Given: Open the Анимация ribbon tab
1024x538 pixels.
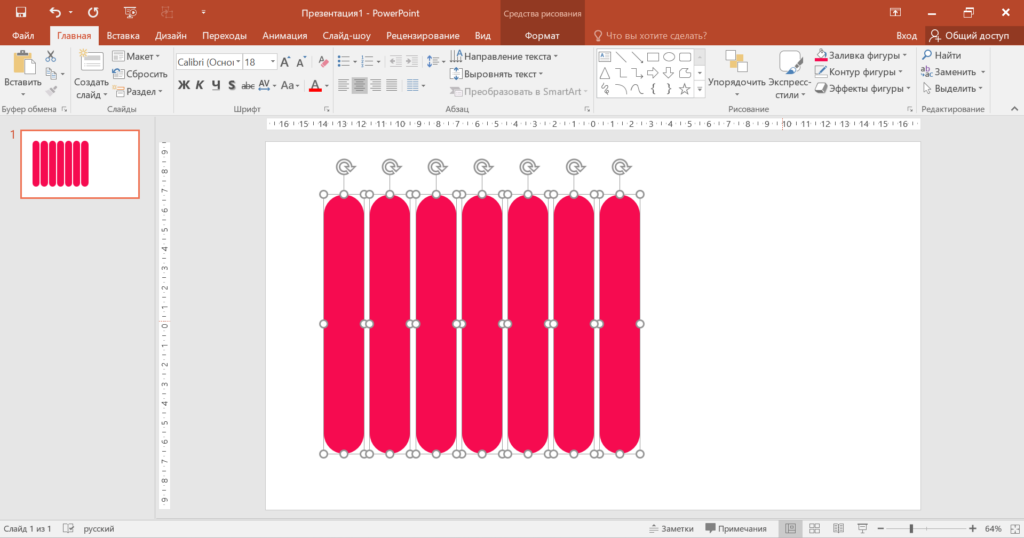Looking at the screenshot, I should [284, 35].
